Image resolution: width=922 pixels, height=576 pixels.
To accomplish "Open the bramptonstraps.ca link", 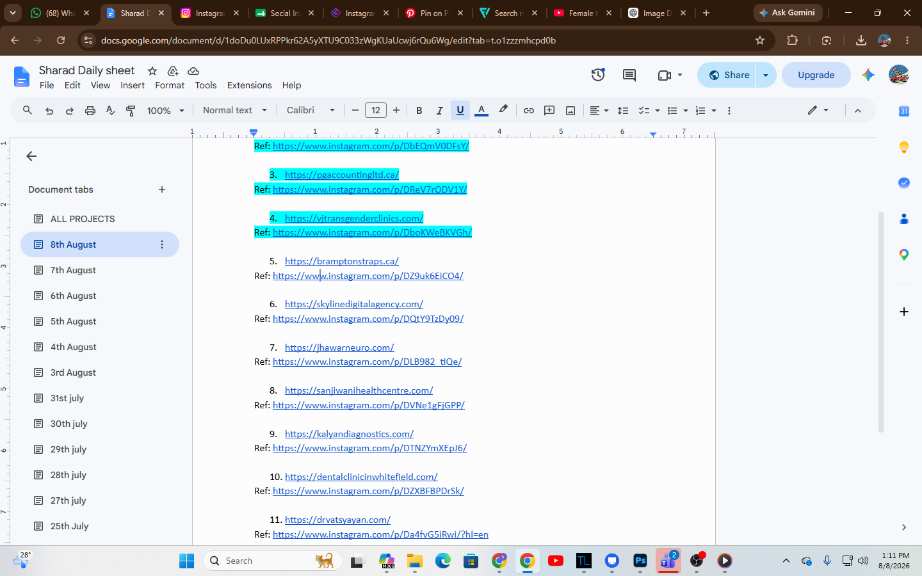I will 342,261.
